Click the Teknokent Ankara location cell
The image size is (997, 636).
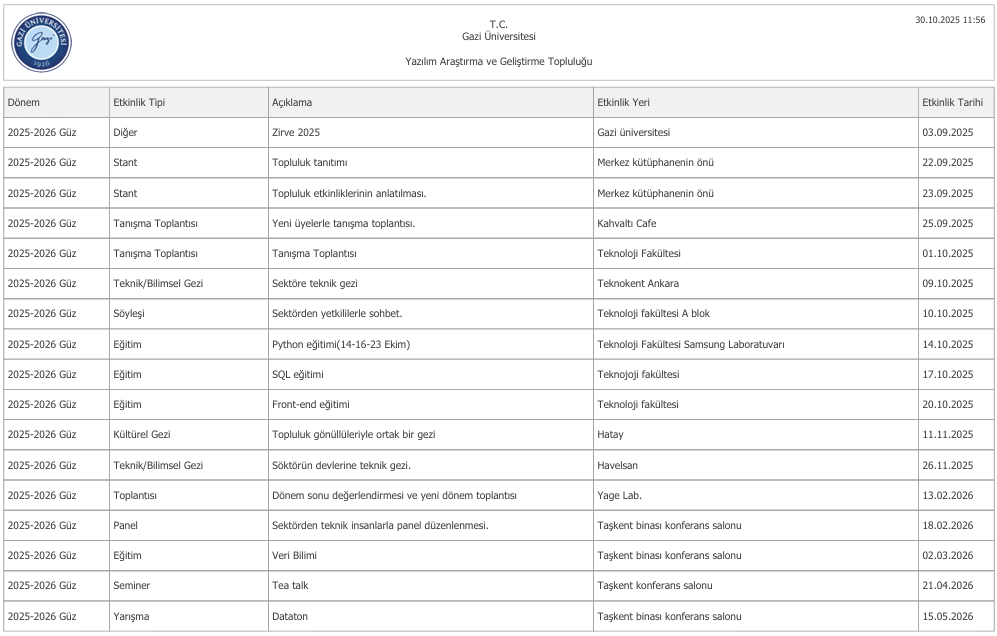(637, 284)
